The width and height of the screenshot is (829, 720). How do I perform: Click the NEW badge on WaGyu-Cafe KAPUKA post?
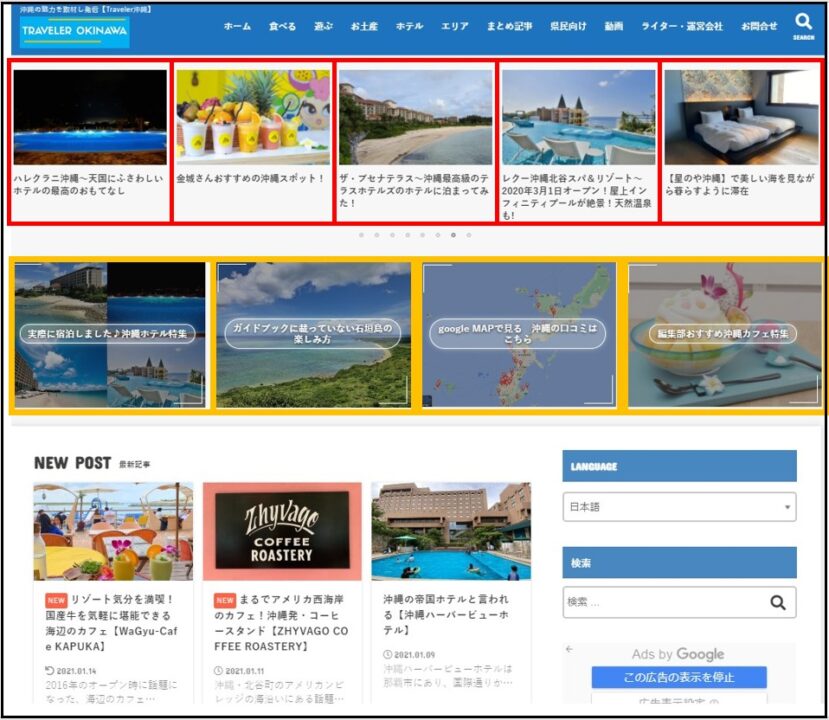(x=56, y=600)
